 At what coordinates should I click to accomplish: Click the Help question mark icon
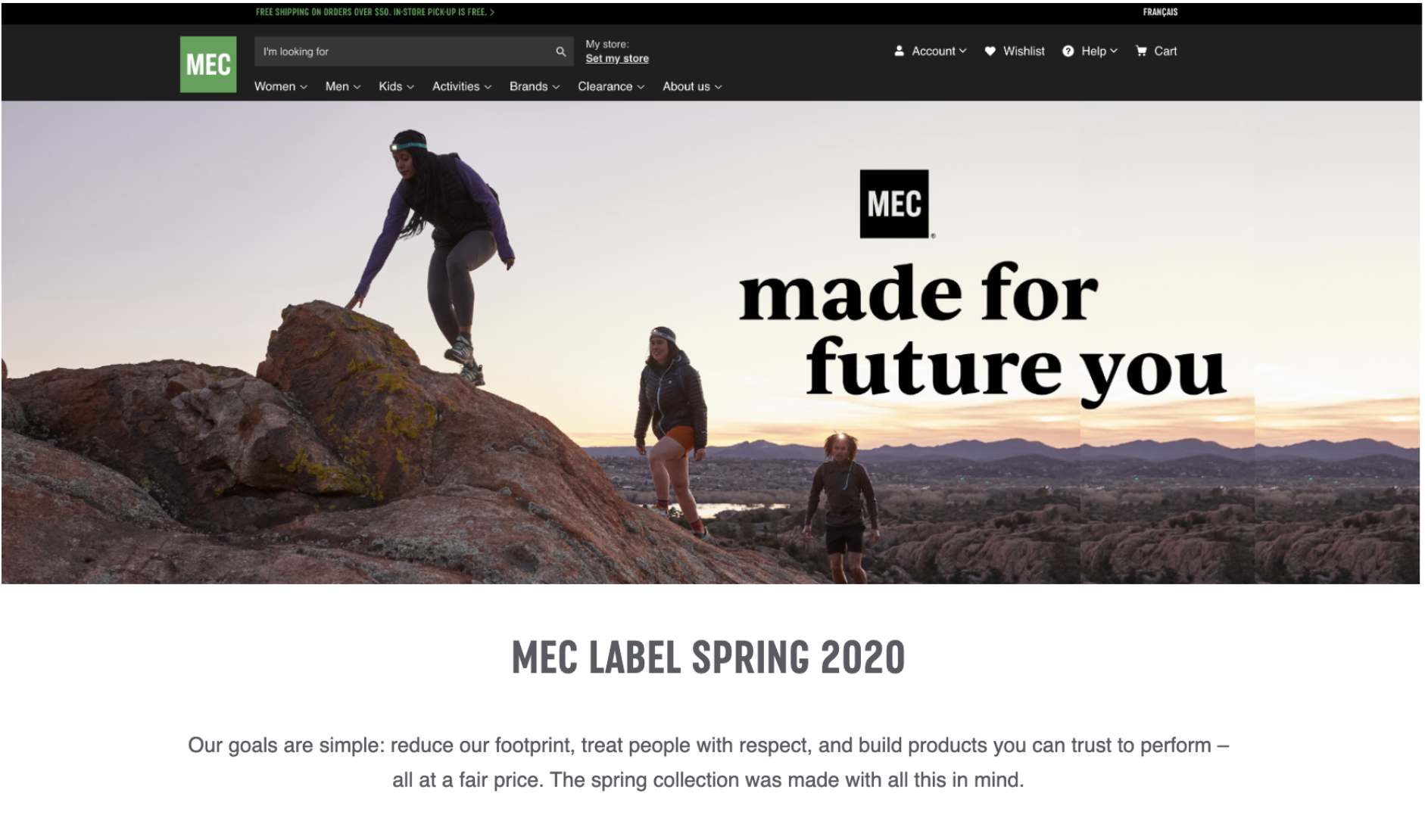1068,51
